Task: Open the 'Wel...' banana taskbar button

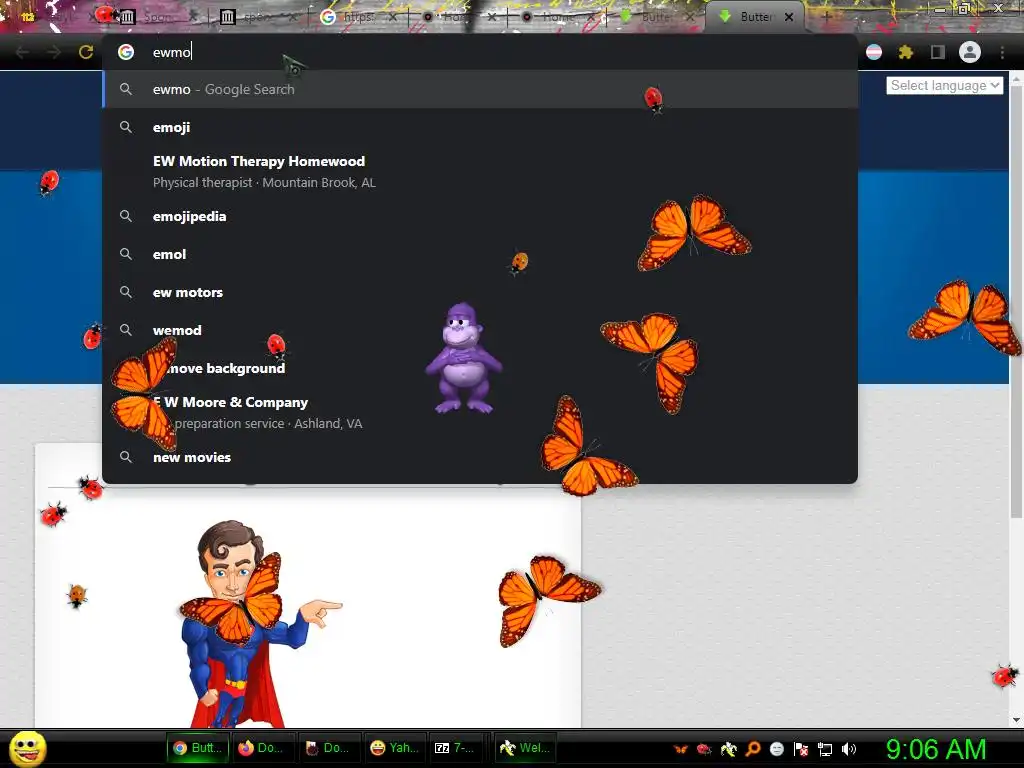Action: (x=525, y=748)
